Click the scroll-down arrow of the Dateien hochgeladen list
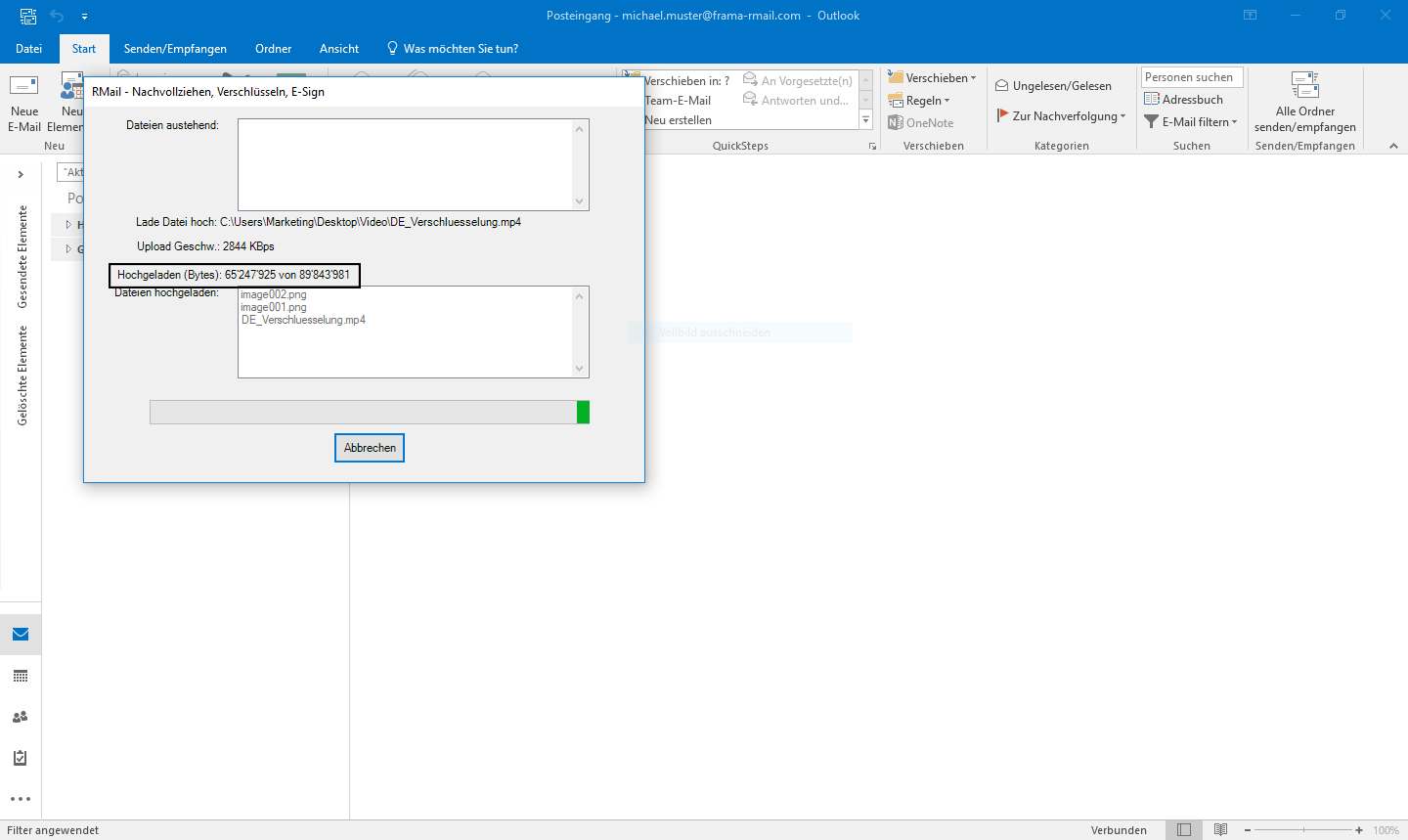Screen dimensions: 1408x840 pos(580,369)
